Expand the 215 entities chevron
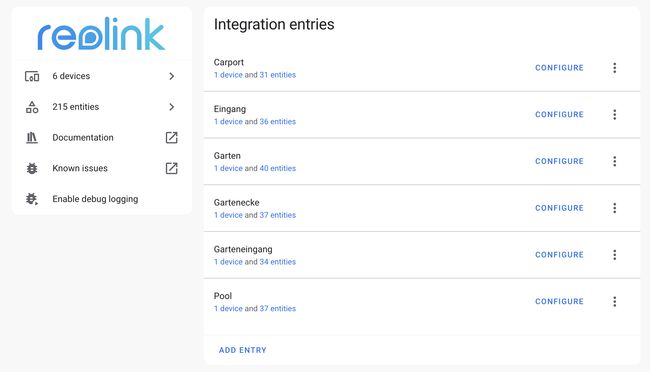Screen dimensions: 650x372 [172, 107]
